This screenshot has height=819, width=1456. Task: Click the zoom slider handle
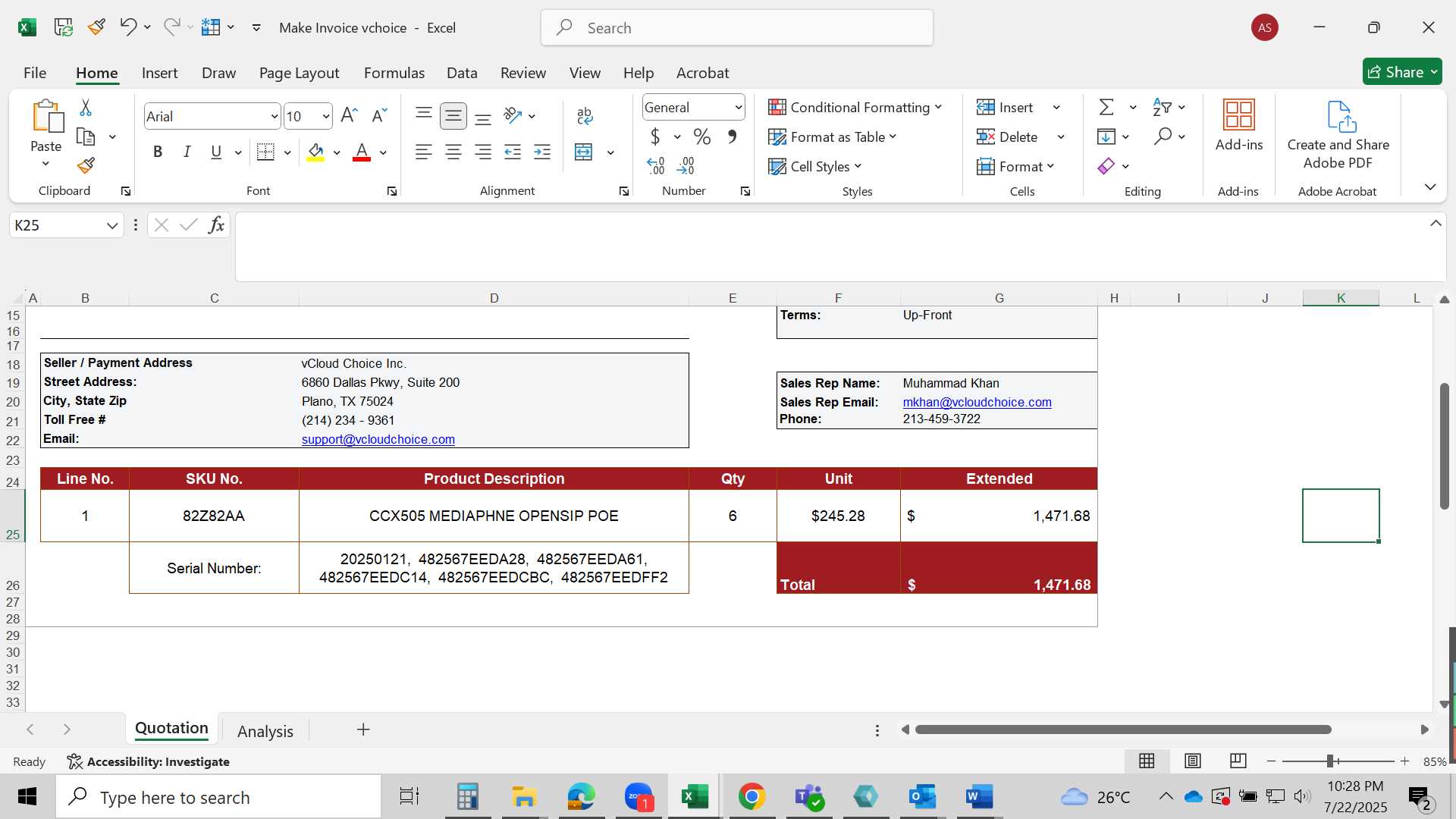coord(1329,761)
